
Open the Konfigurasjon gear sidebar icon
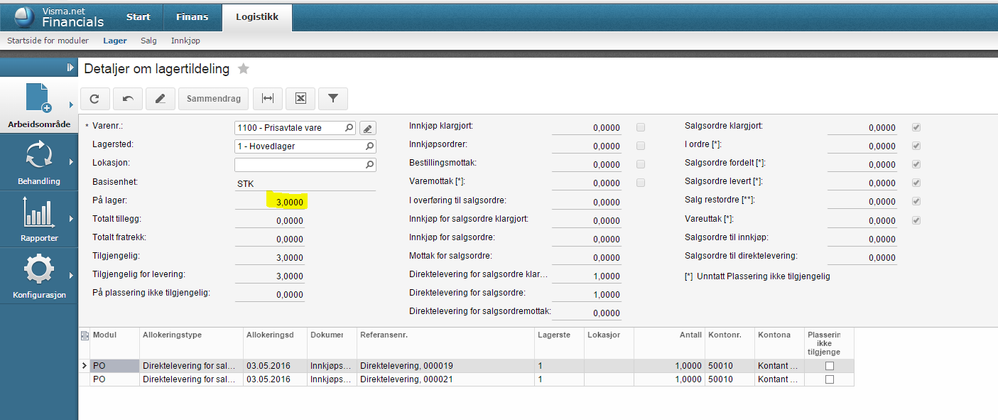coord(39,270)
